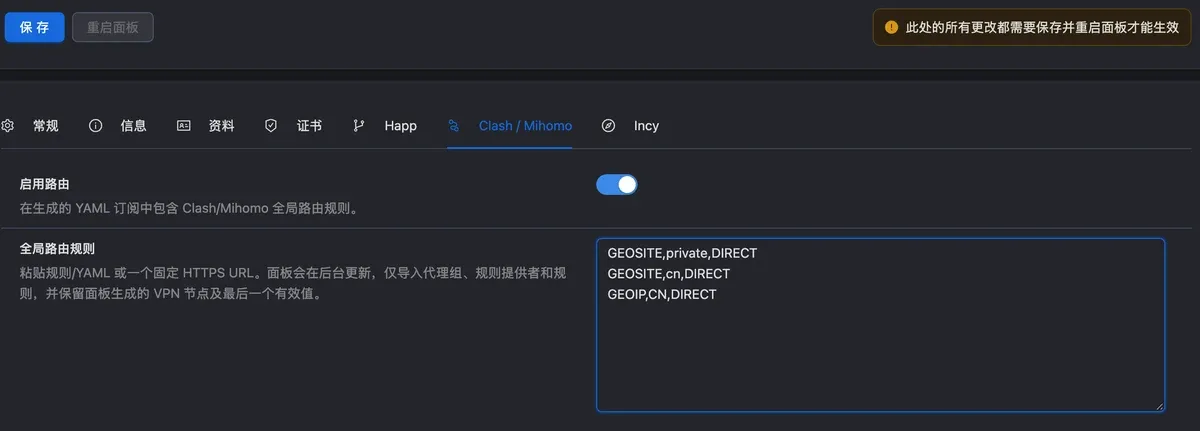Click the description mentioning YAML 订阅

click(x=189, y=209)
